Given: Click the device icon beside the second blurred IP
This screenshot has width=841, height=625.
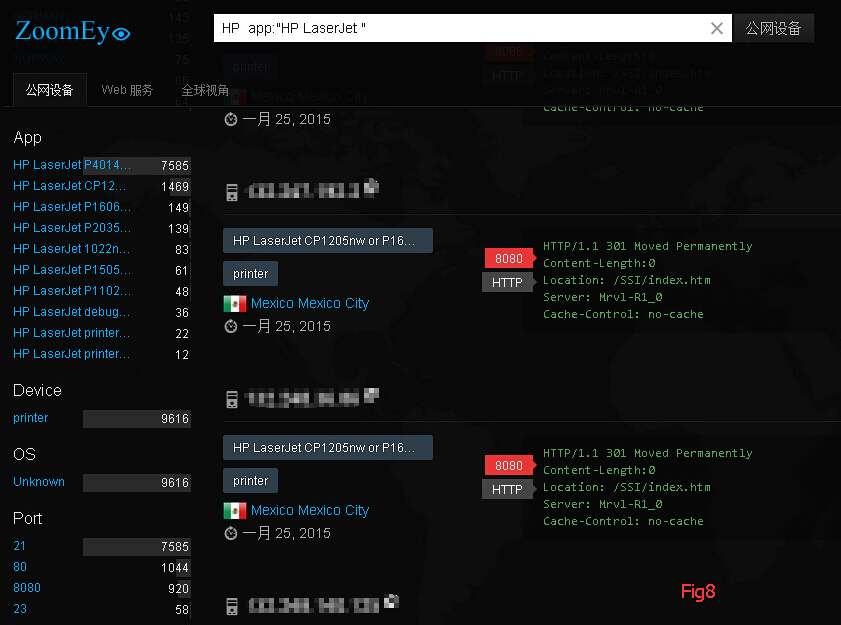Looking at the screenshot, I should click(x=232, y=399).
